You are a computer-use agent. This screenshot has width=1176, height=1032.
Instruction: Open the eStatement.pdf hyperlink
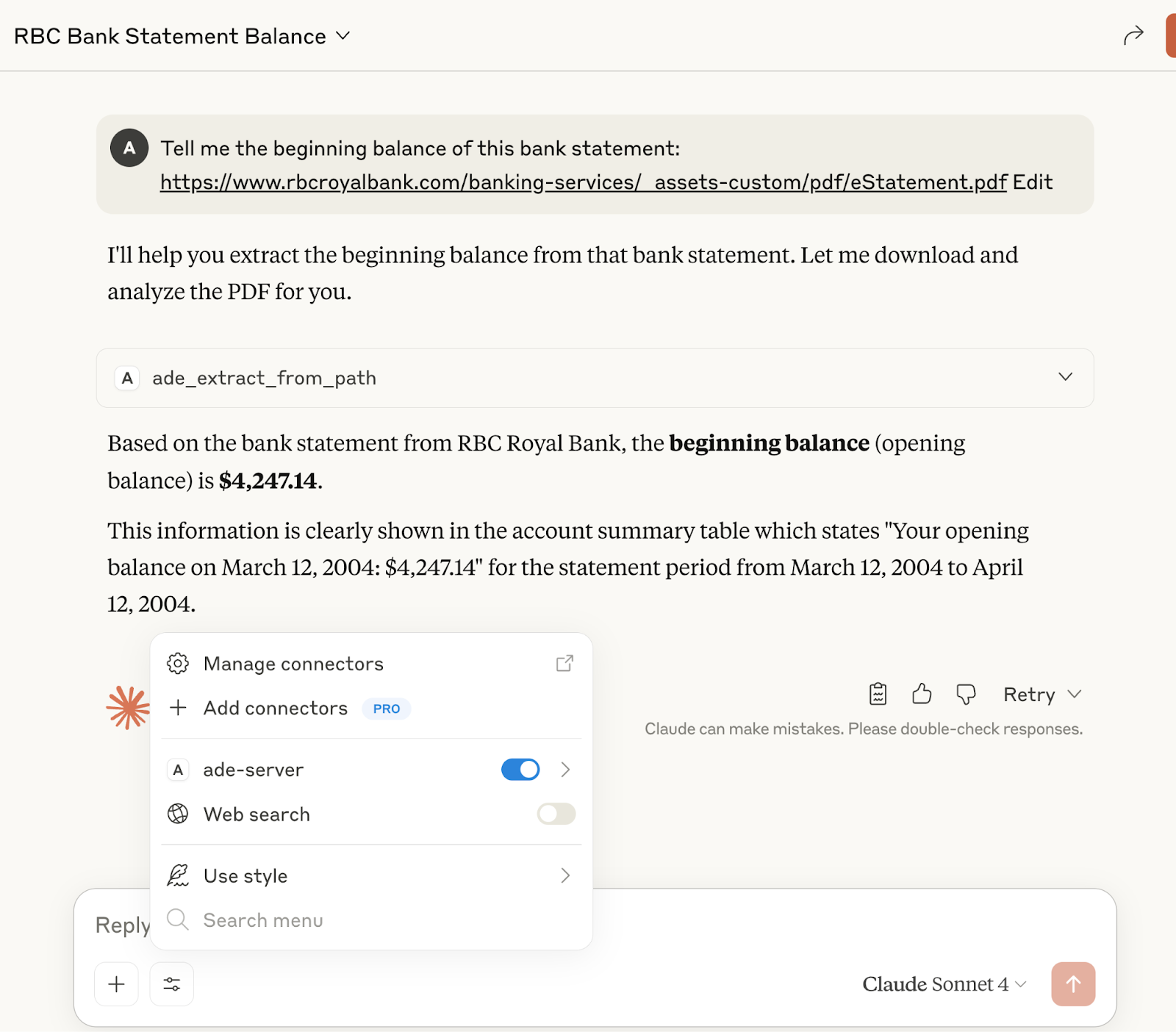coord(583,182)
